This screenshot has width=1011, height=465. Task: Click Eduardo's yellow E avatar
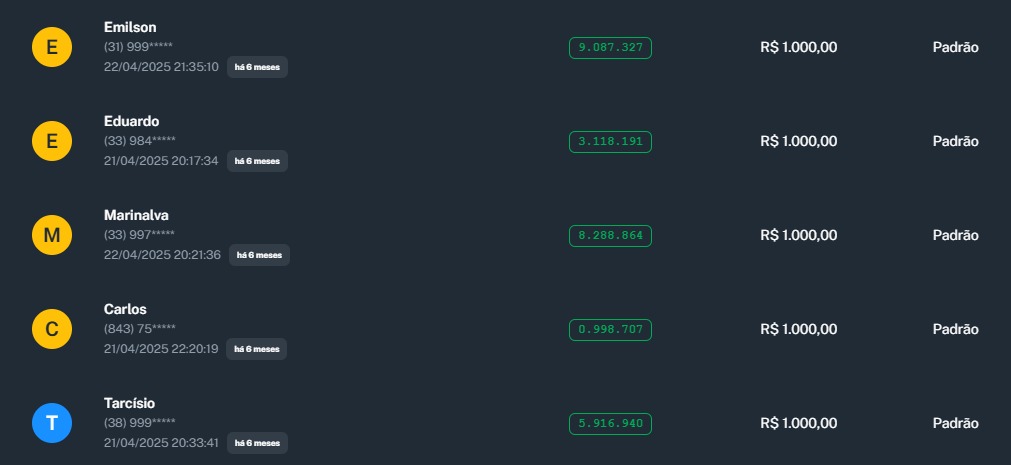coord(52,141)
